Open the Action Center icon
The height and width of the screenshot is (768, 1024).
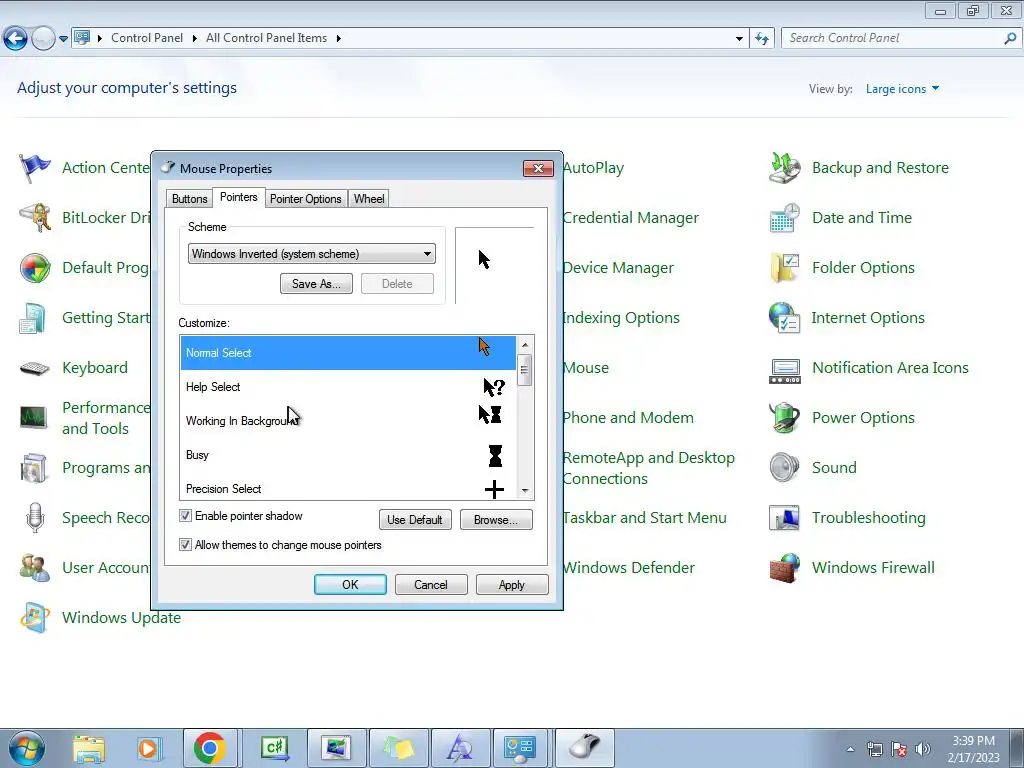(x=35, y=168)
